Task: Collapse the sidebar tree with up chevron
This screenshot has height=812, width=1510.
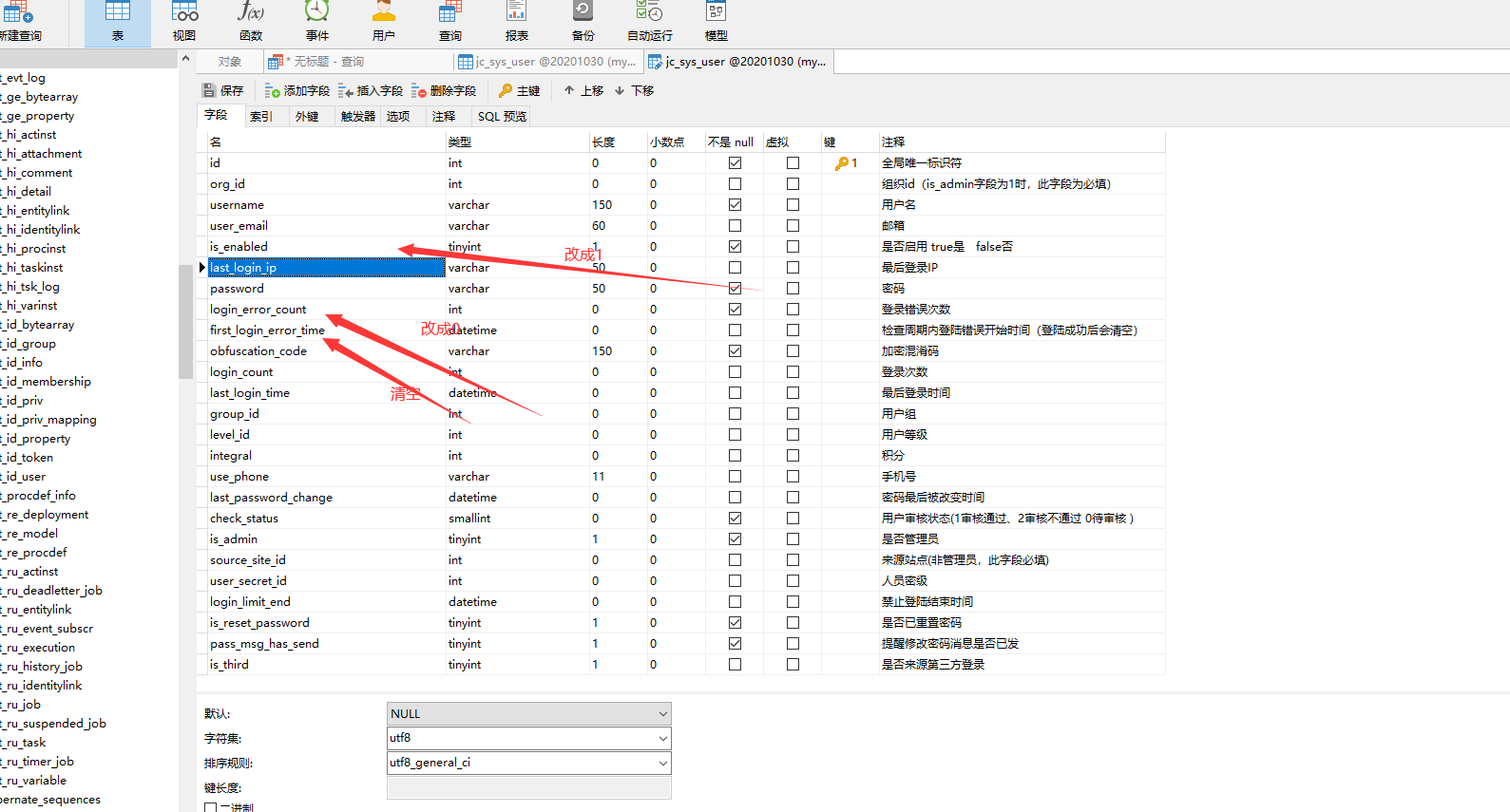Action: click(x=185, y=59)
